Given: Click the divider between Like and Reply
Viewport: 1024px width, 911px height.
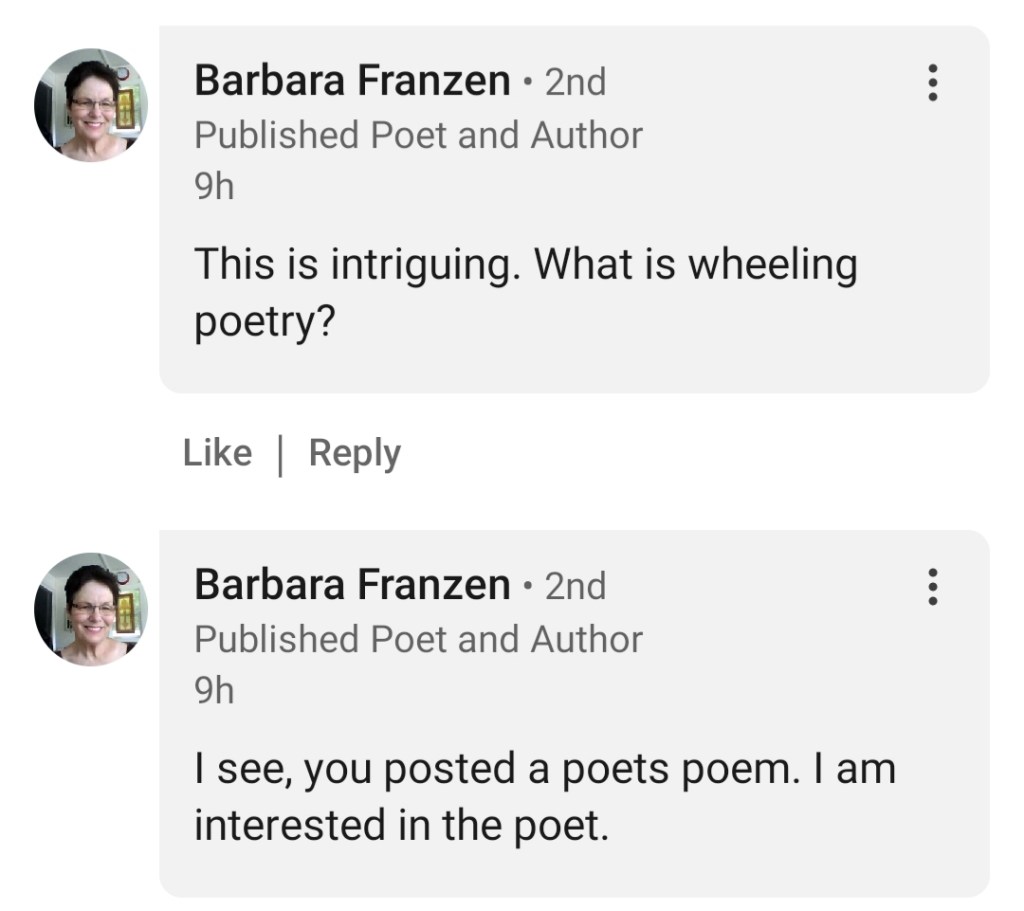Looking at the screenshot, I should pos(280,454).
